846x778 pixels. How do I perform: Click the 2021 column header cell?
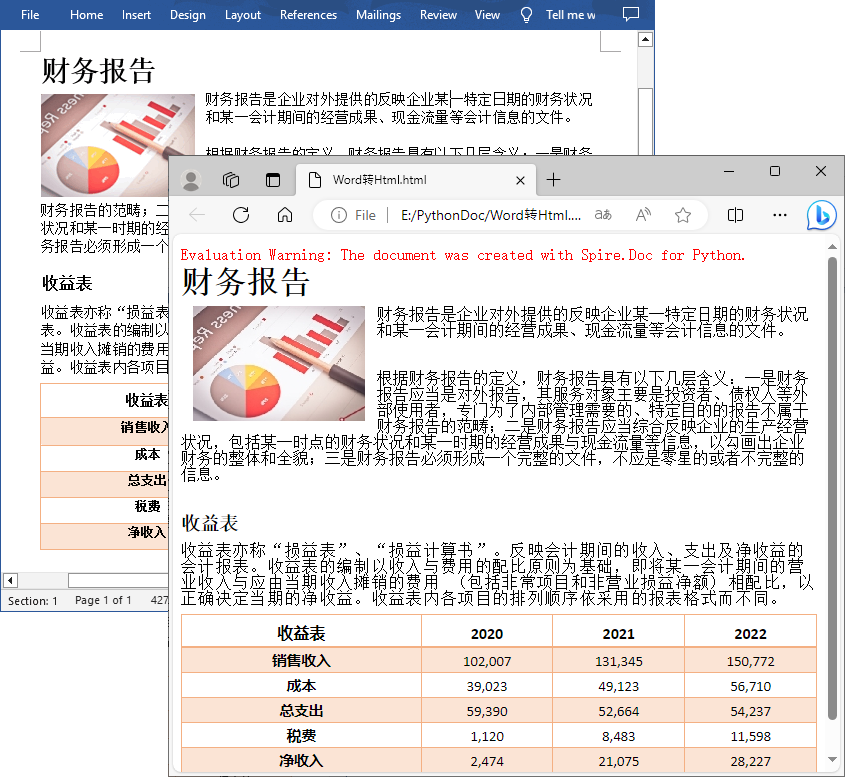(x=618, y=633)
